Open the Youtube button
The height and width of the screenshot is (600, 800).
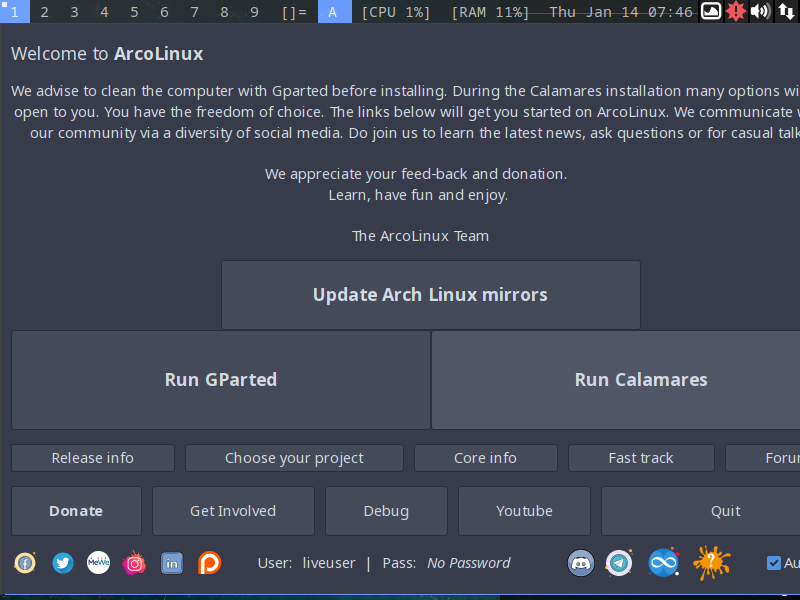524,511
